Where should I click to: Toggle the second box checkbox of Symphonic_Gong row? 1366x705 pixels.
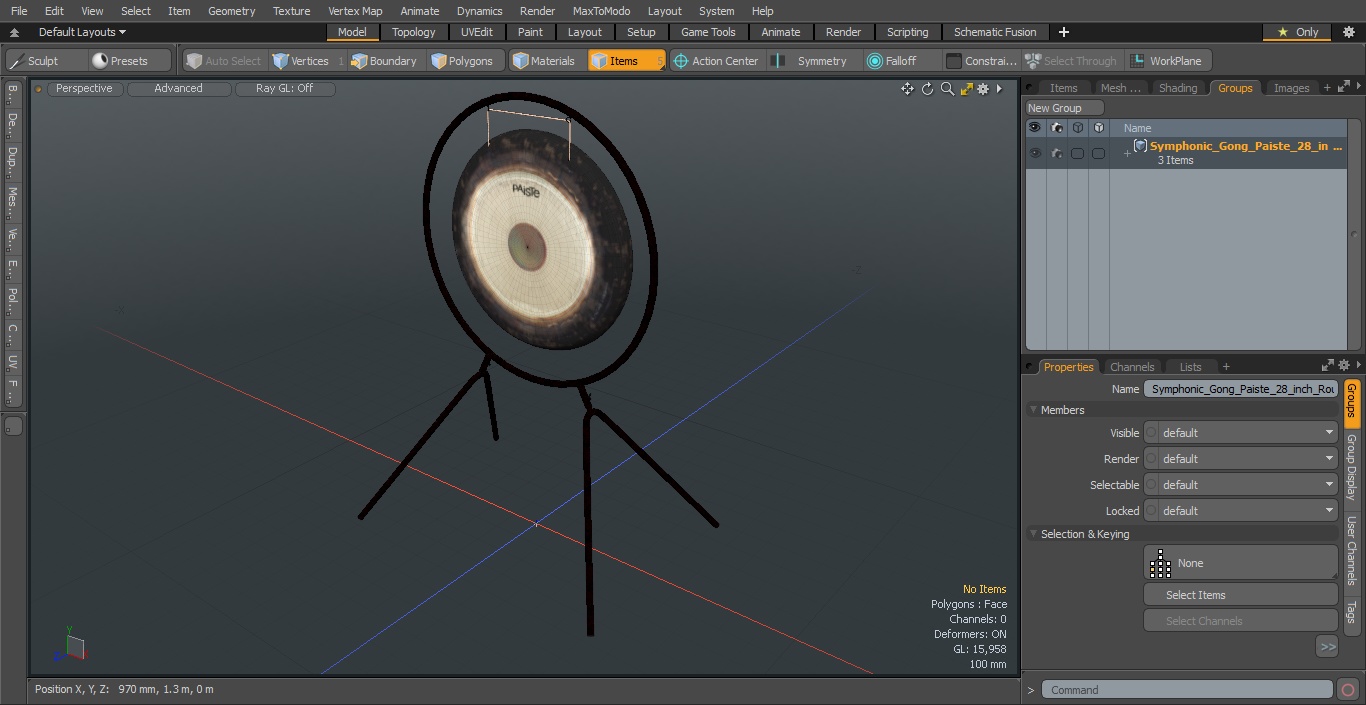pos(1098,153)
